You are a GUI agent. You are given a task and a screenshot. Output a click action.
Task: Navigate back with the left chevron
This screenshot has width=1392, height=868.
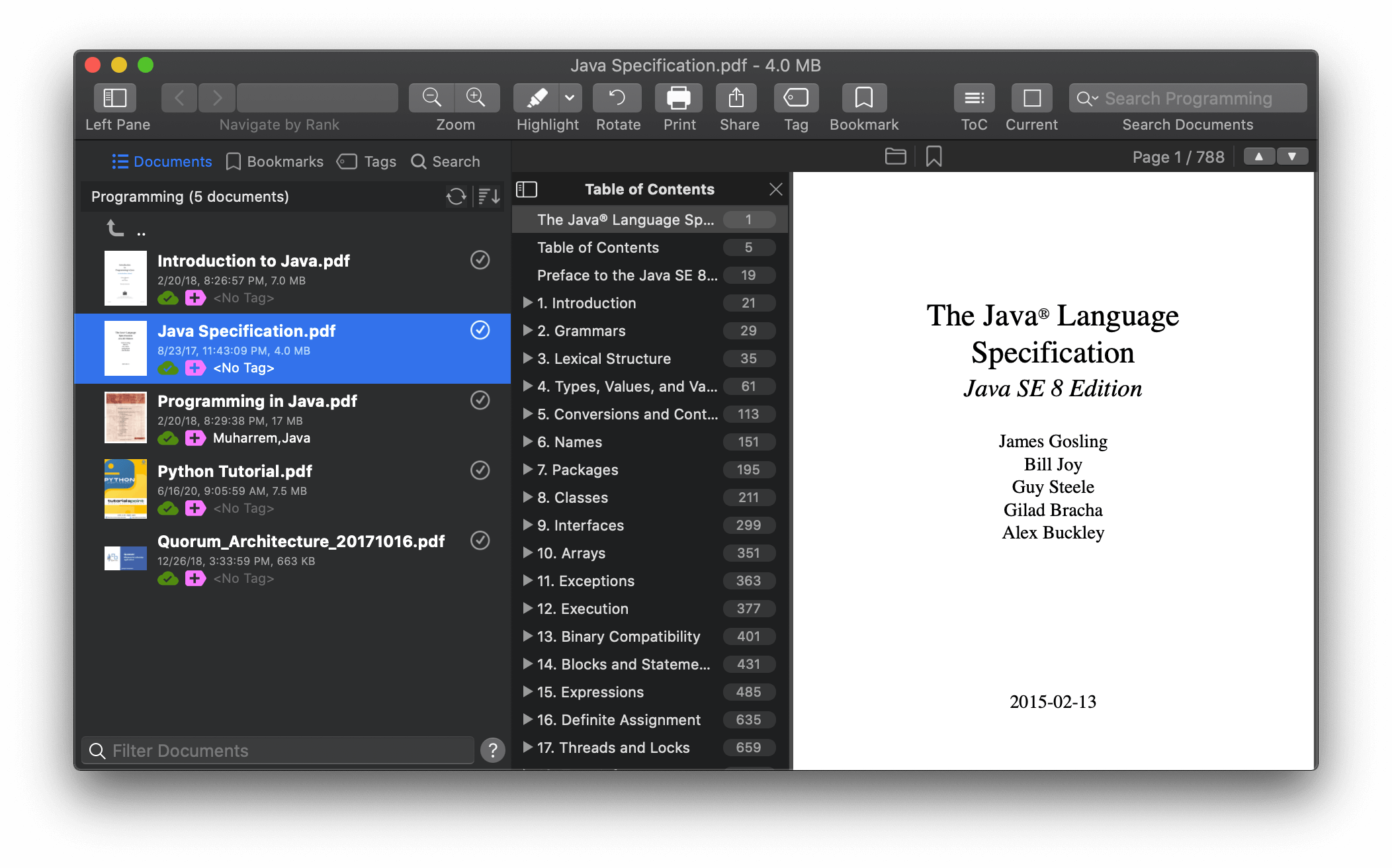[179, 98]
